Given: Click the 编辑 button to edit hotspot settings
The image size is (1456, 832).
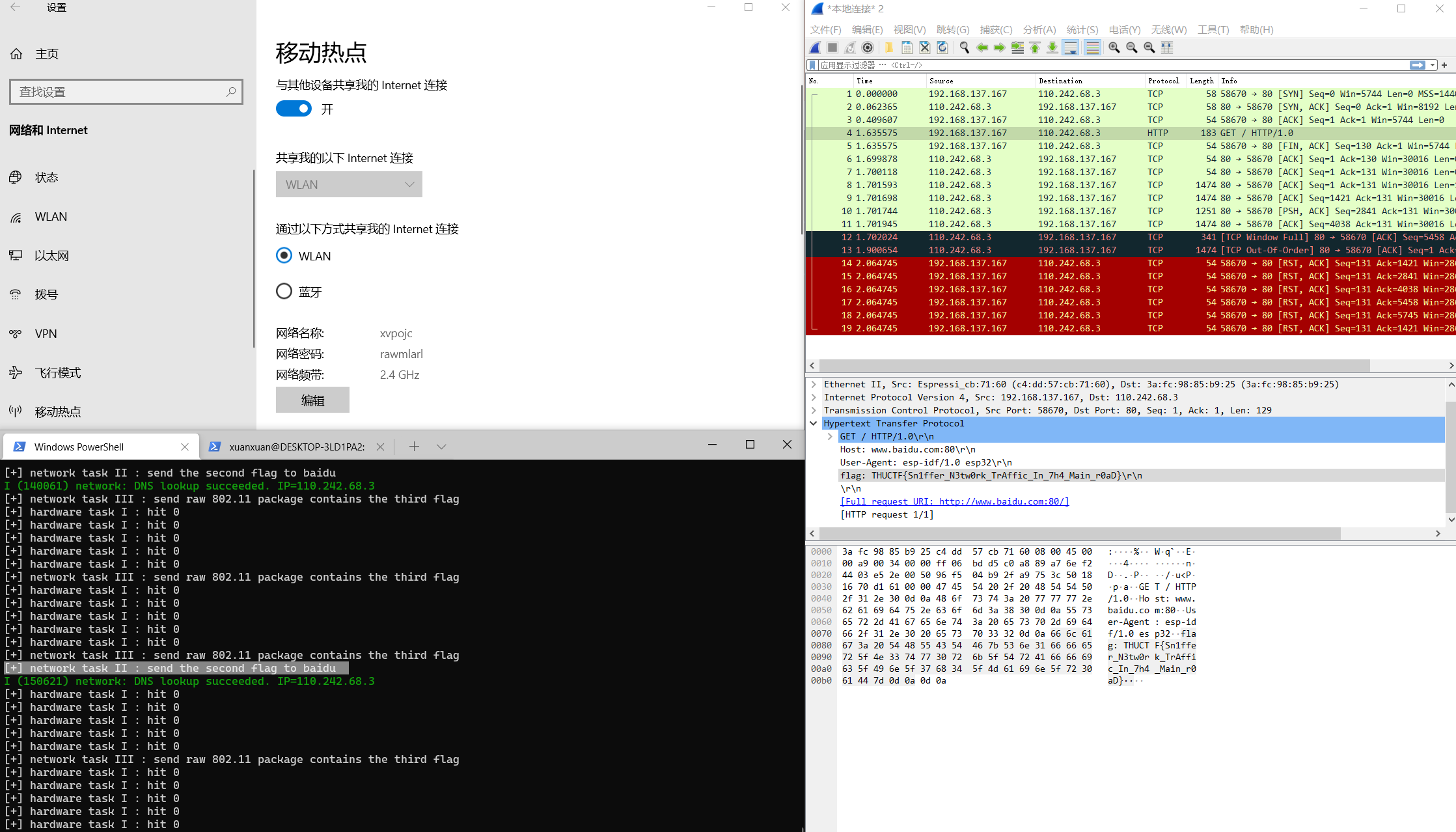Looking at the screenshot, I should point(312,399).
